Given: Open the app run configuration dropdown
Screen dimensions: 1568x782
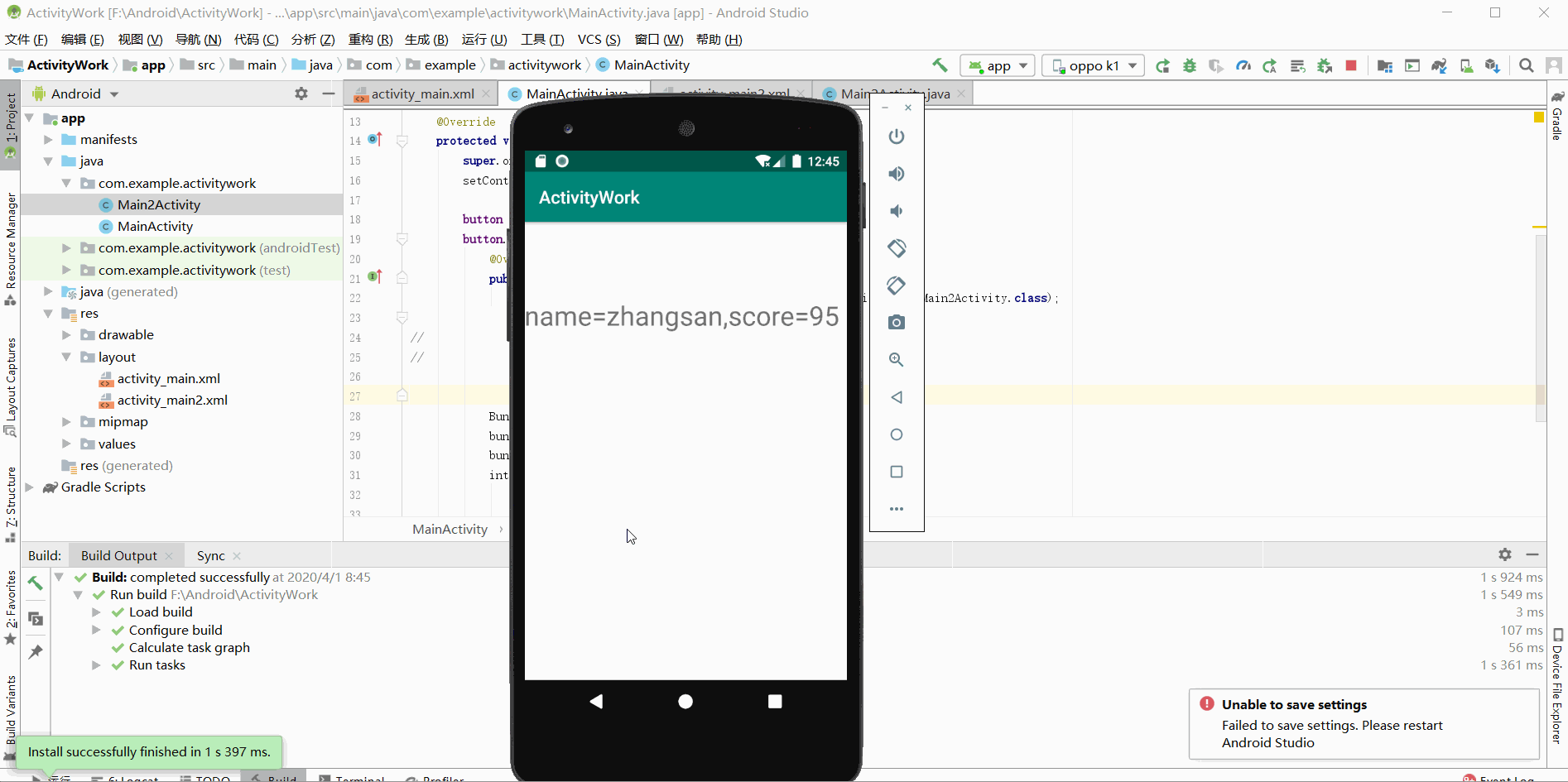Looking at the screenshot, I should (998, 66).
